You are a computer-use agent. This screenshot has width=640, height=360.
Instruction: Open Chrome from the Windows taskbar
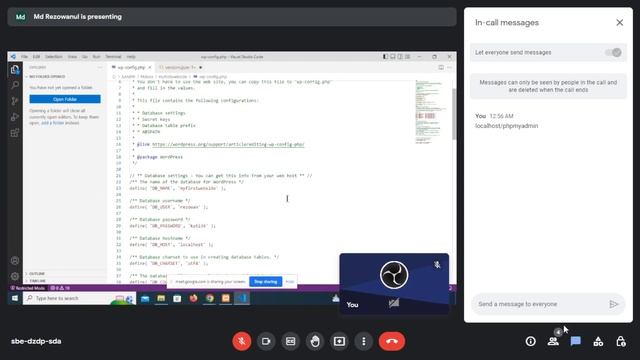[209, 298]
